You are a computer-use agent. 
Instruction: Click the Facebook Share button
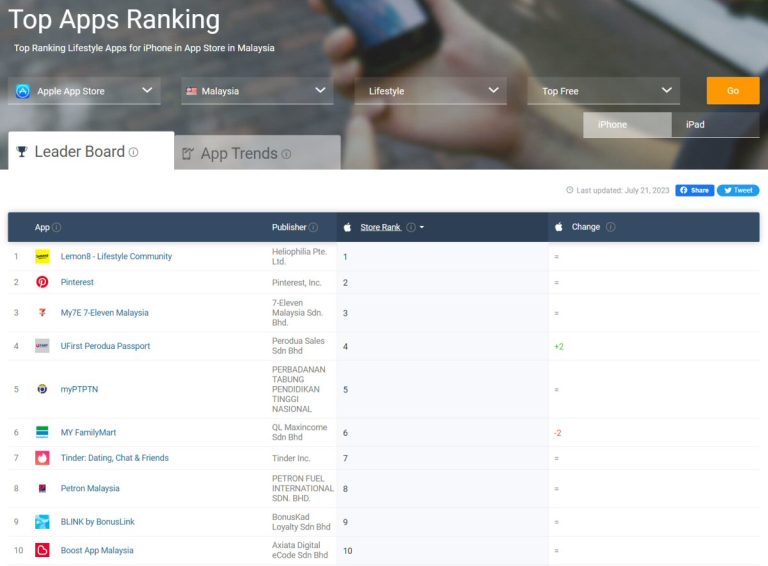tap(694, 190)
